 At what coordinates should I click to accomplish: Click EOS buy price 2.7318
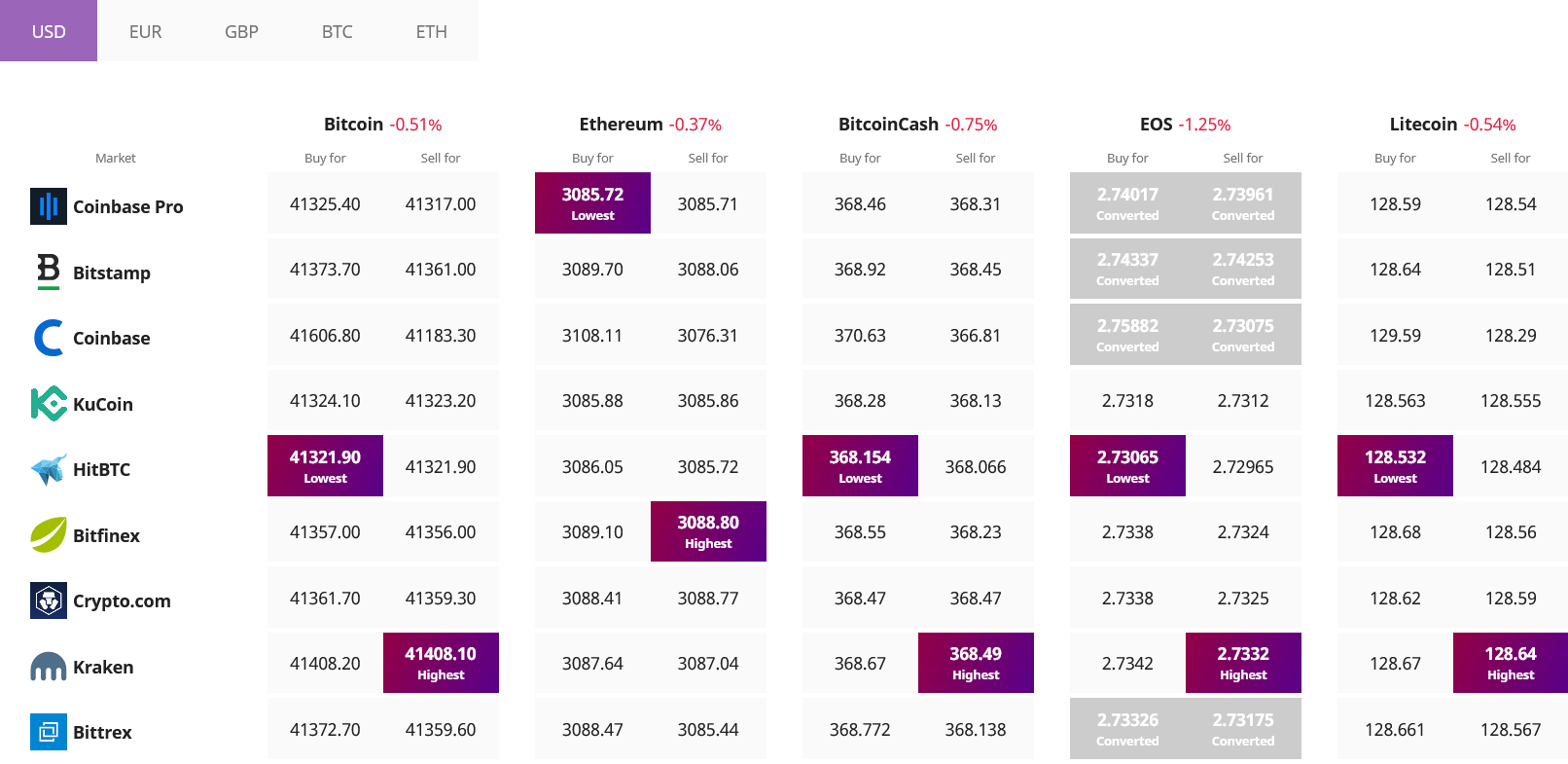(1127, 400)
